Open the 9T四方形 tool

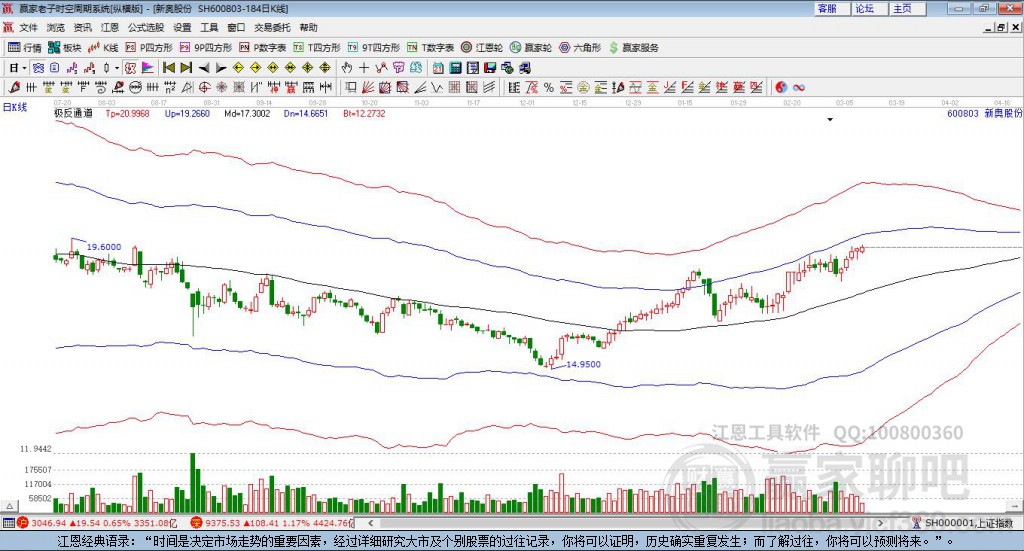tap(374, 48)
